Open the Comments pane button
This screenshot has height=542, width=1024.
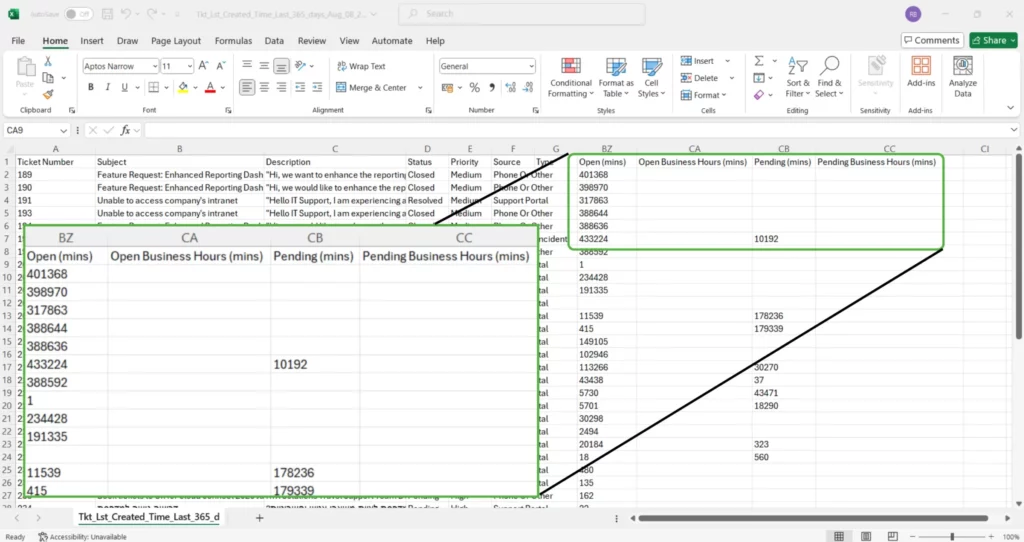tap(932, 40)
